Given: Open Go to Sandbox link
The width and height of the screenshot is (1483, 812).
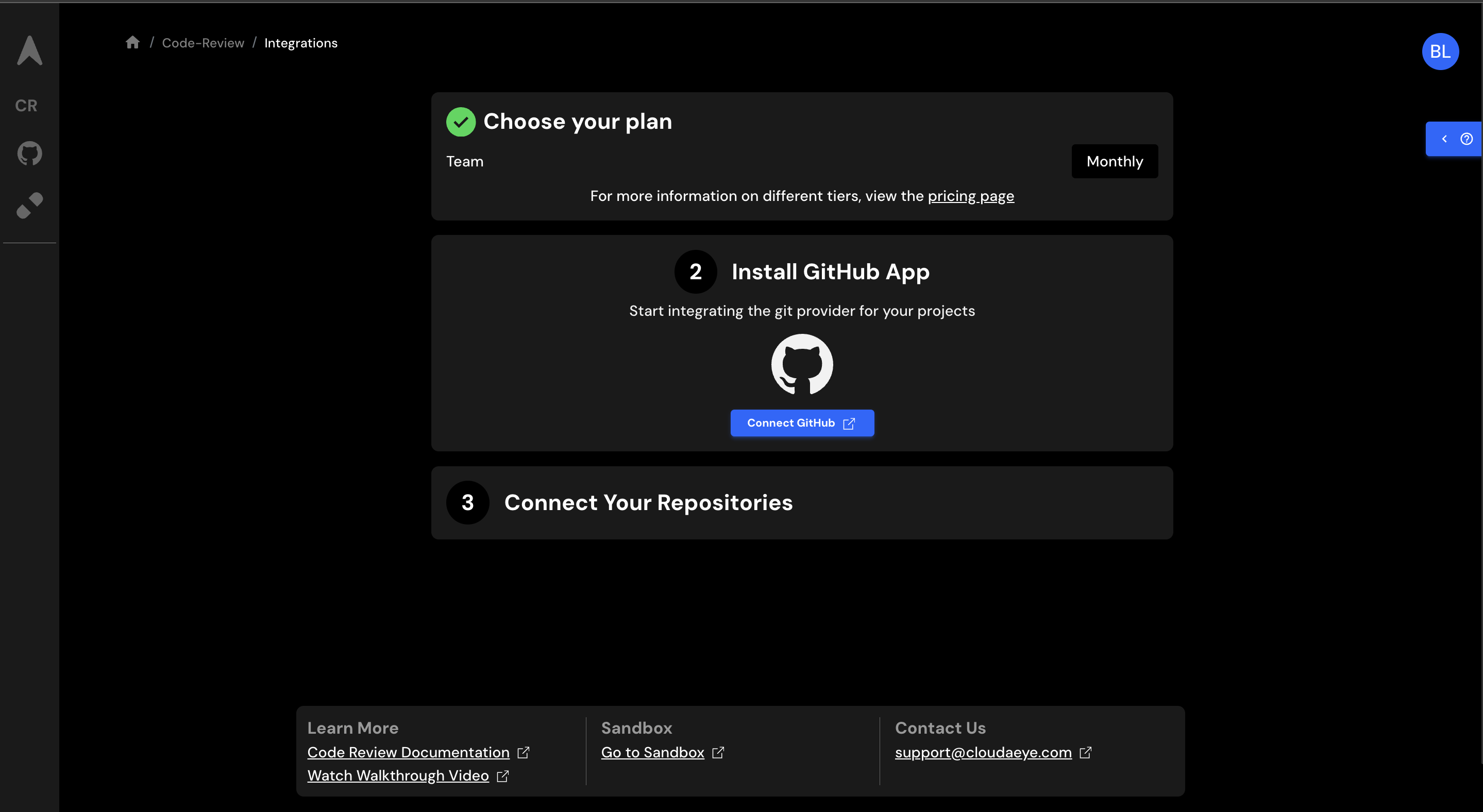Looking at the screenshot, I should pos(652,752).
